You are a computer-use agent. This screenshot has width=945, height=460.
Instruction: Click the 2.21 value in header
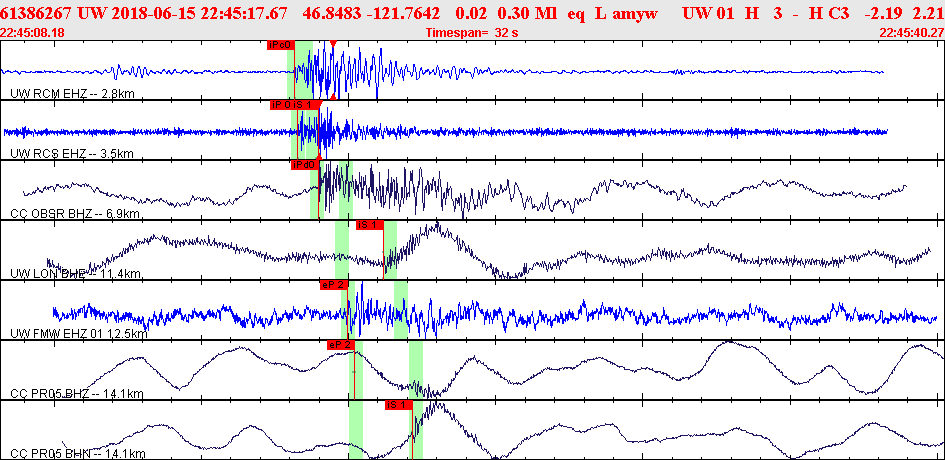click(x=928, y=13)
